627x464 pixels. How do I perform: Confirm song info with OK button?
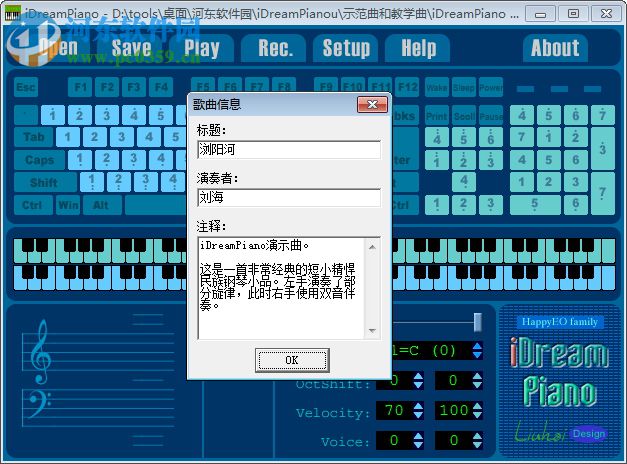pos(292,360)
